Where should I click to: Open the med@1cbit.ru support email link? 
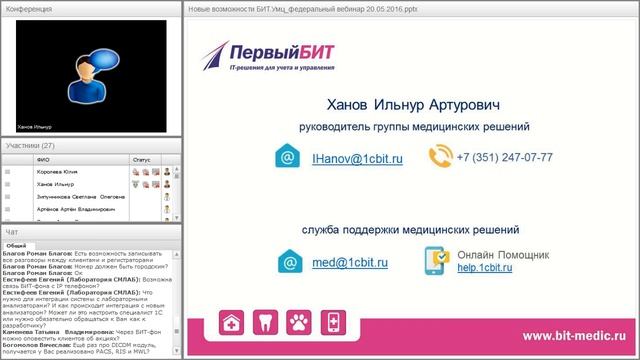(350, 262)
